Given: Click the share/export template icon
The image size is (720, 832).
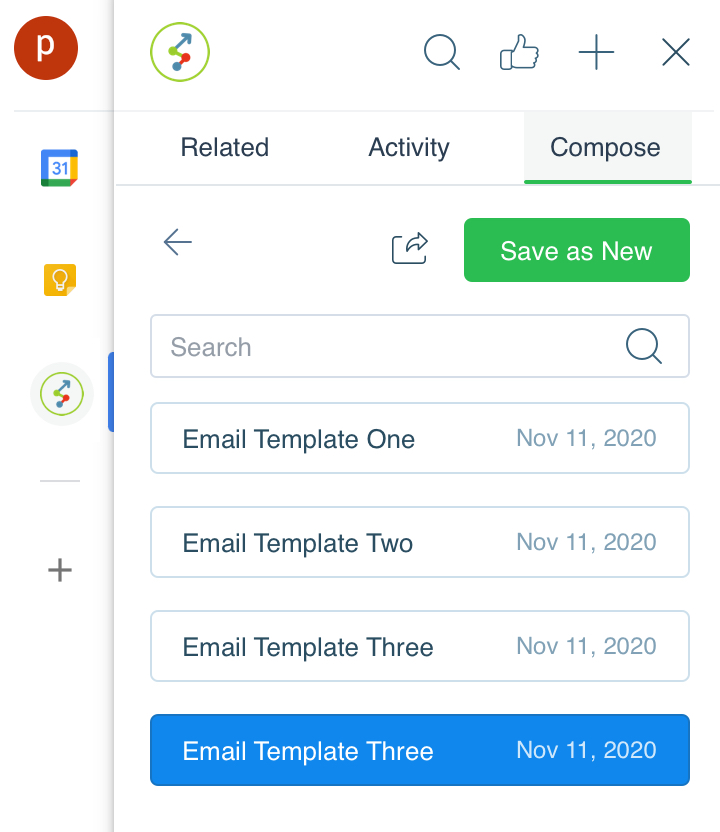Looking at the screenshot, I should [x=410, y=248].
